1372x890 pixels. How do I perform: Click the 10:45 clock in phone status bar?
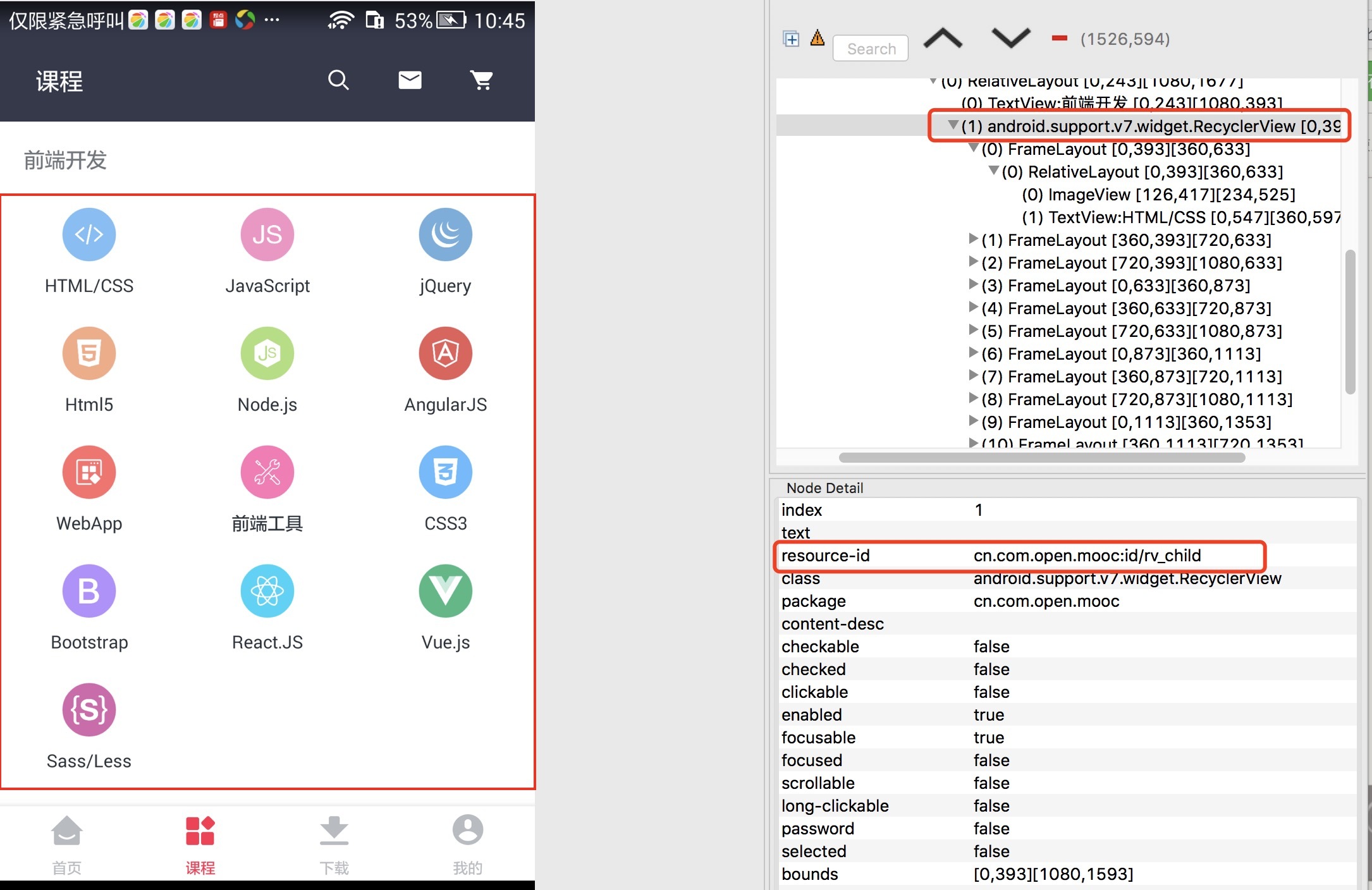pos(499,21)
